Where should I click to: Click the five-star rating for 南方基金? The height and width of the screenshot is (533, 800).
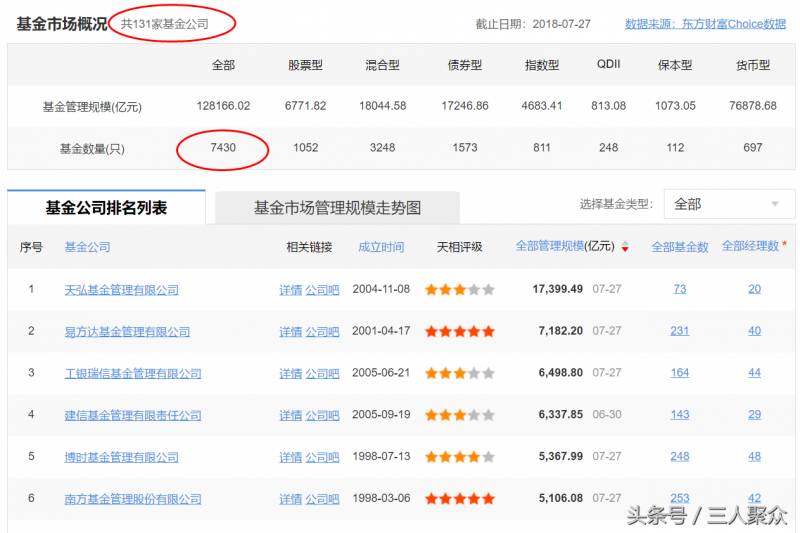click(460, 499)
